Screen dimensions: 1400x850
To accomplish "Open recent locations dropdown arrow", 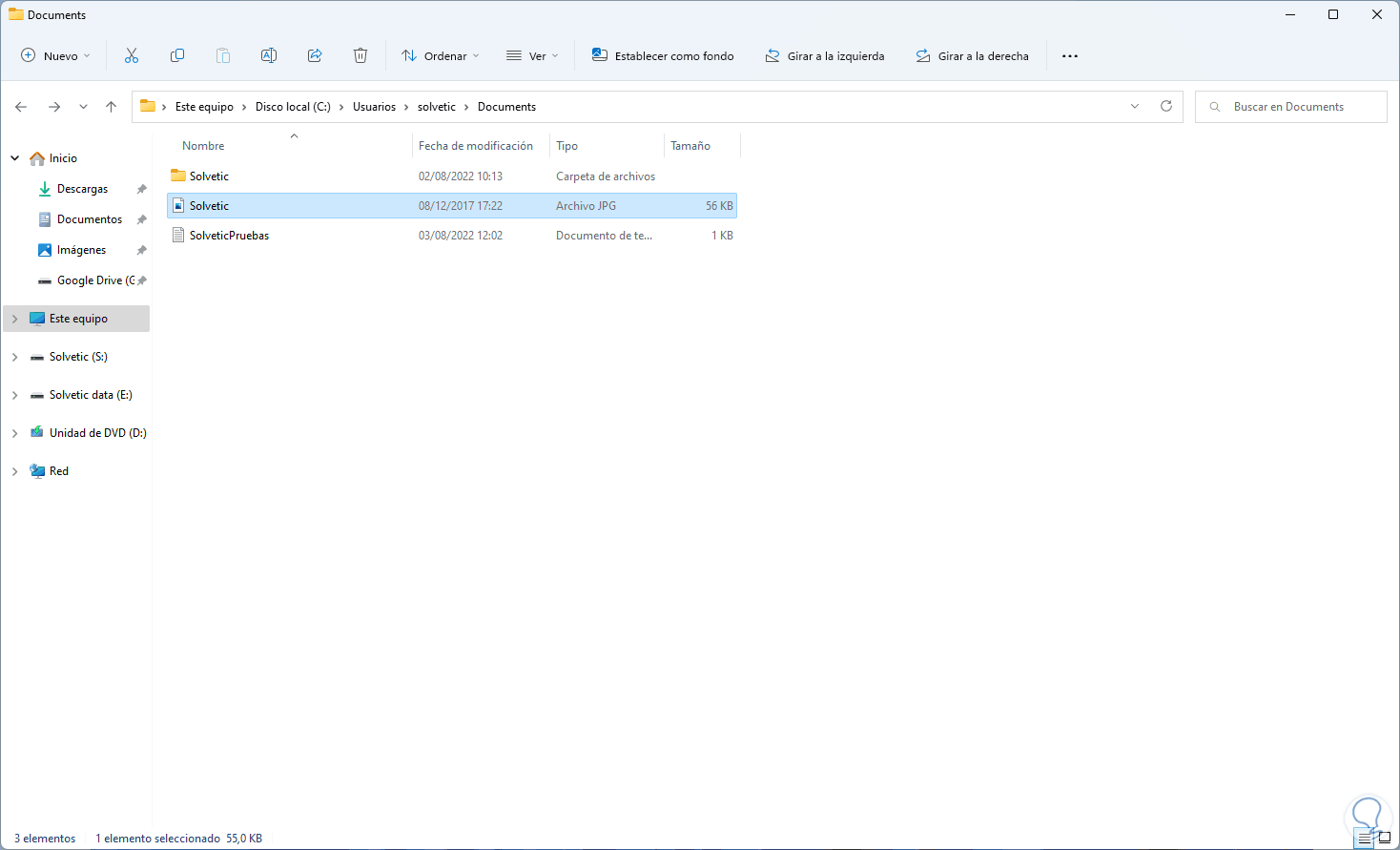I will pyautogui.click(x=83, y=107).
